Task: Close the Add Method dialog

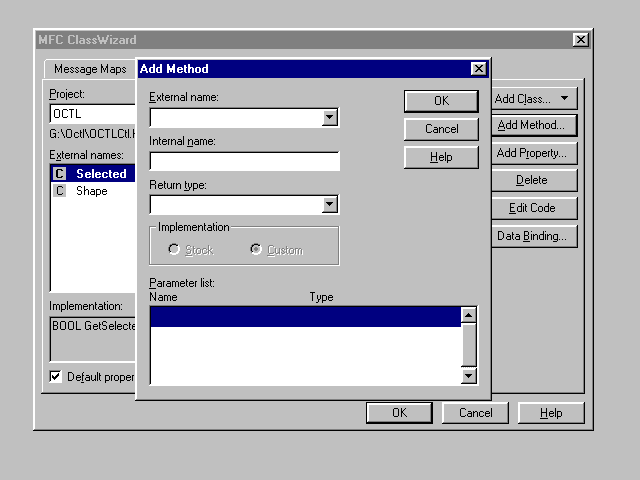Action: (x=478, y=69)
